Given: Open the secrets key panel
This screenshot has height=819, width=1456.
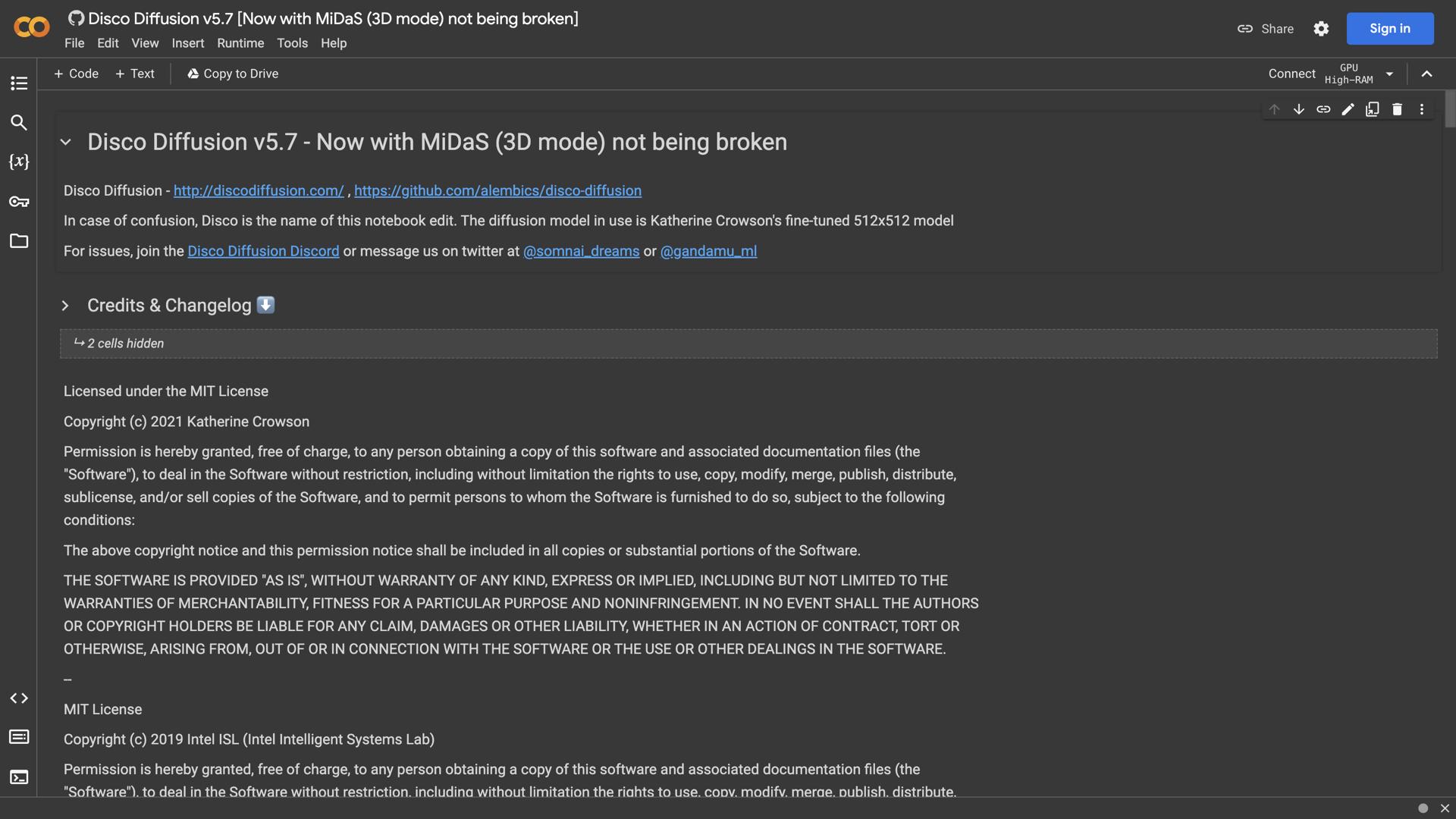Looking at the screenshot, I should pos(19,201).
